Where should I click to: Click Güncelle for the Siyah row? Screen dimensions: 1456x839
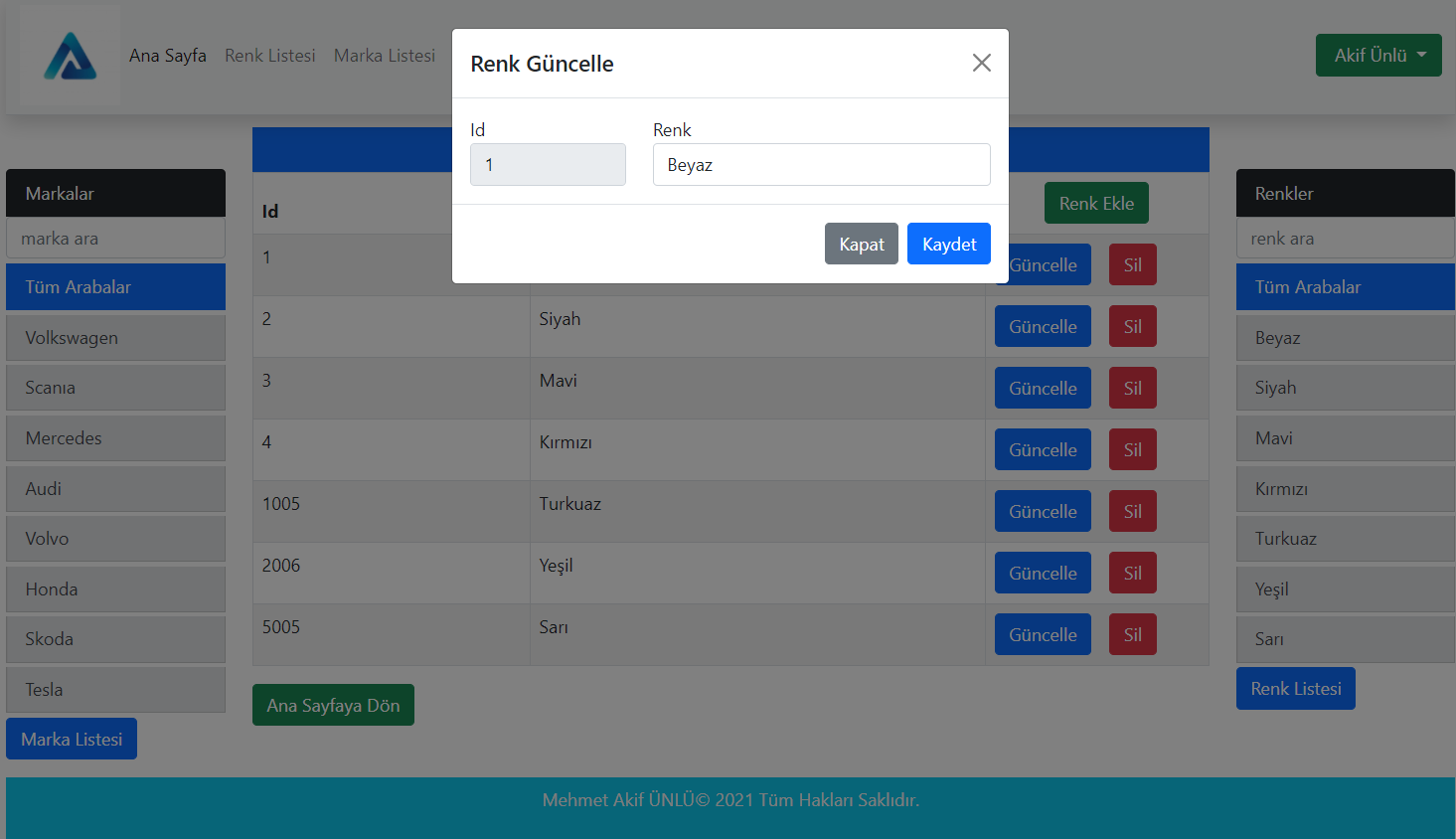(1043, 326)
